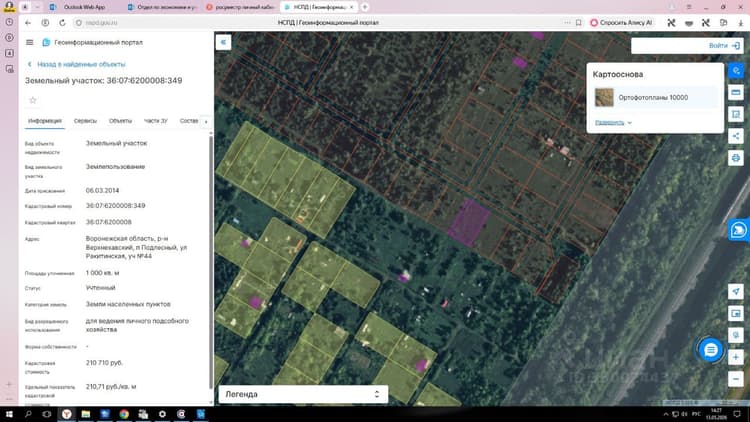Zoom out on the map

click(x=736, y=379)
